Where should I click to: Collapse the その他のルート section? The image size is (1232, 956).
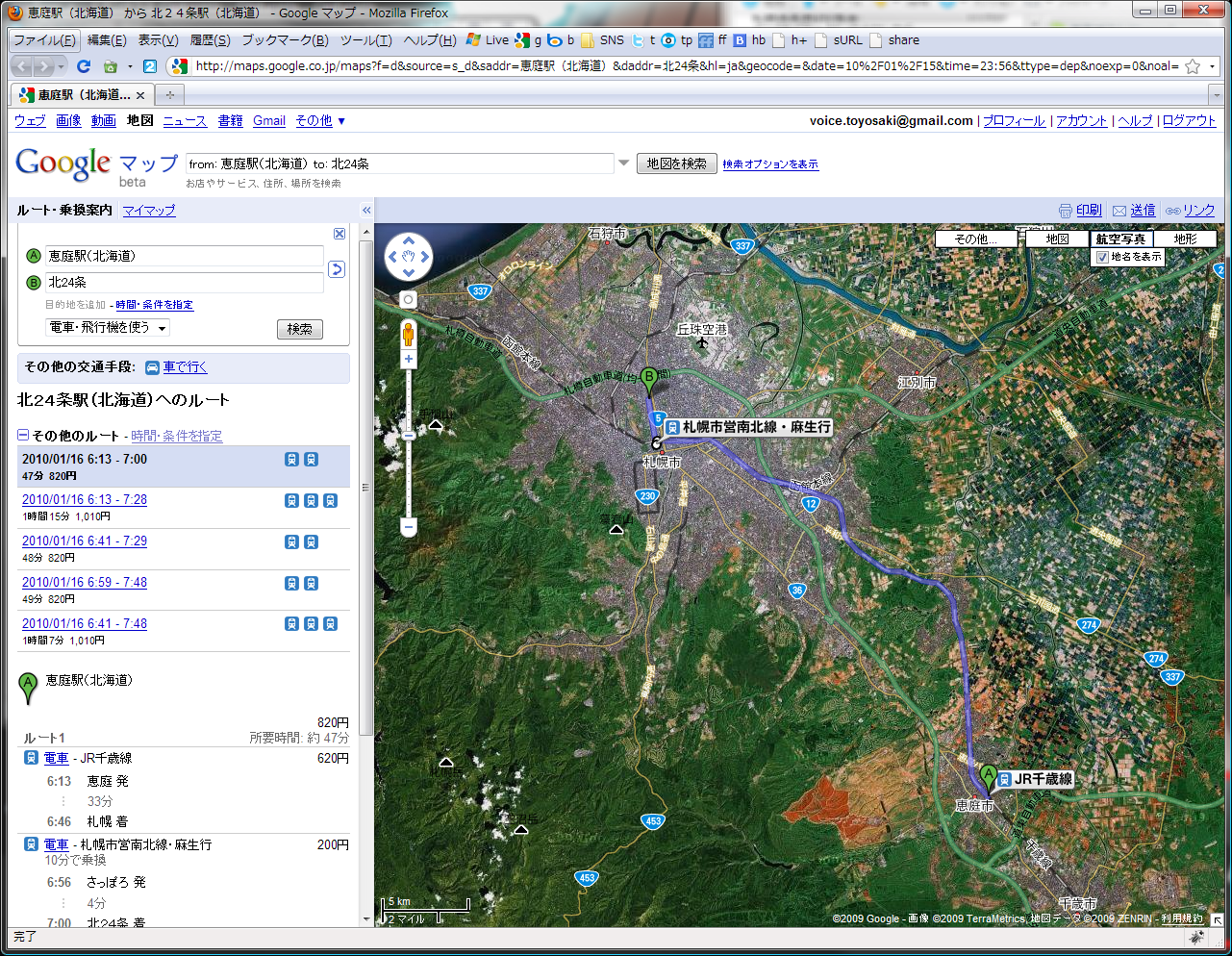(23, 436)
